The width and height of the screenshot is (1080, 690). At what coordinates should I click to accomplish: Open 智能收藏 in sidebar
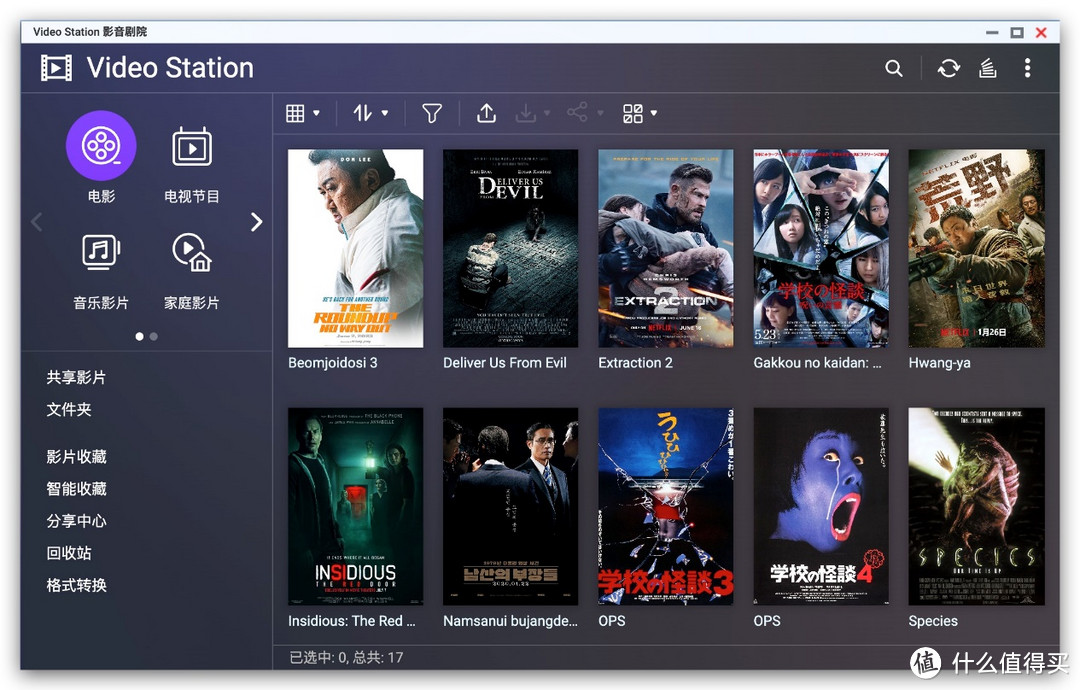tap(76, 489)
